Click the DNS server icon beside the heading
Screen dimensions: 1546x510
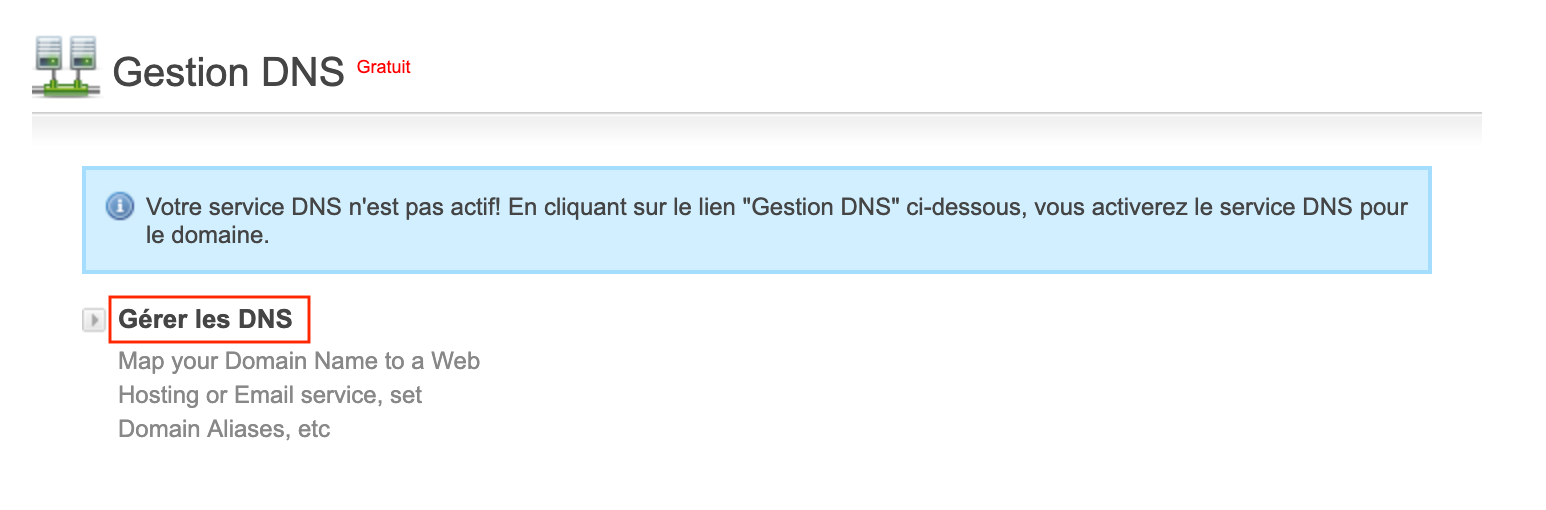tap(66, 66)
